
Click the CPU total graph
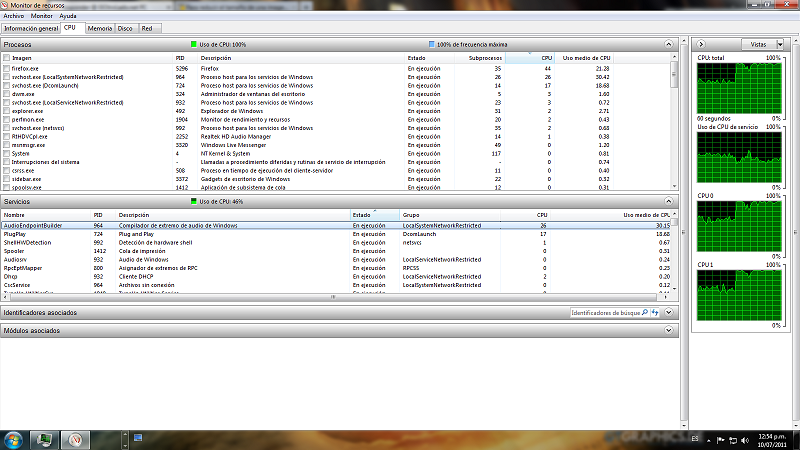[x=739, y=88]
